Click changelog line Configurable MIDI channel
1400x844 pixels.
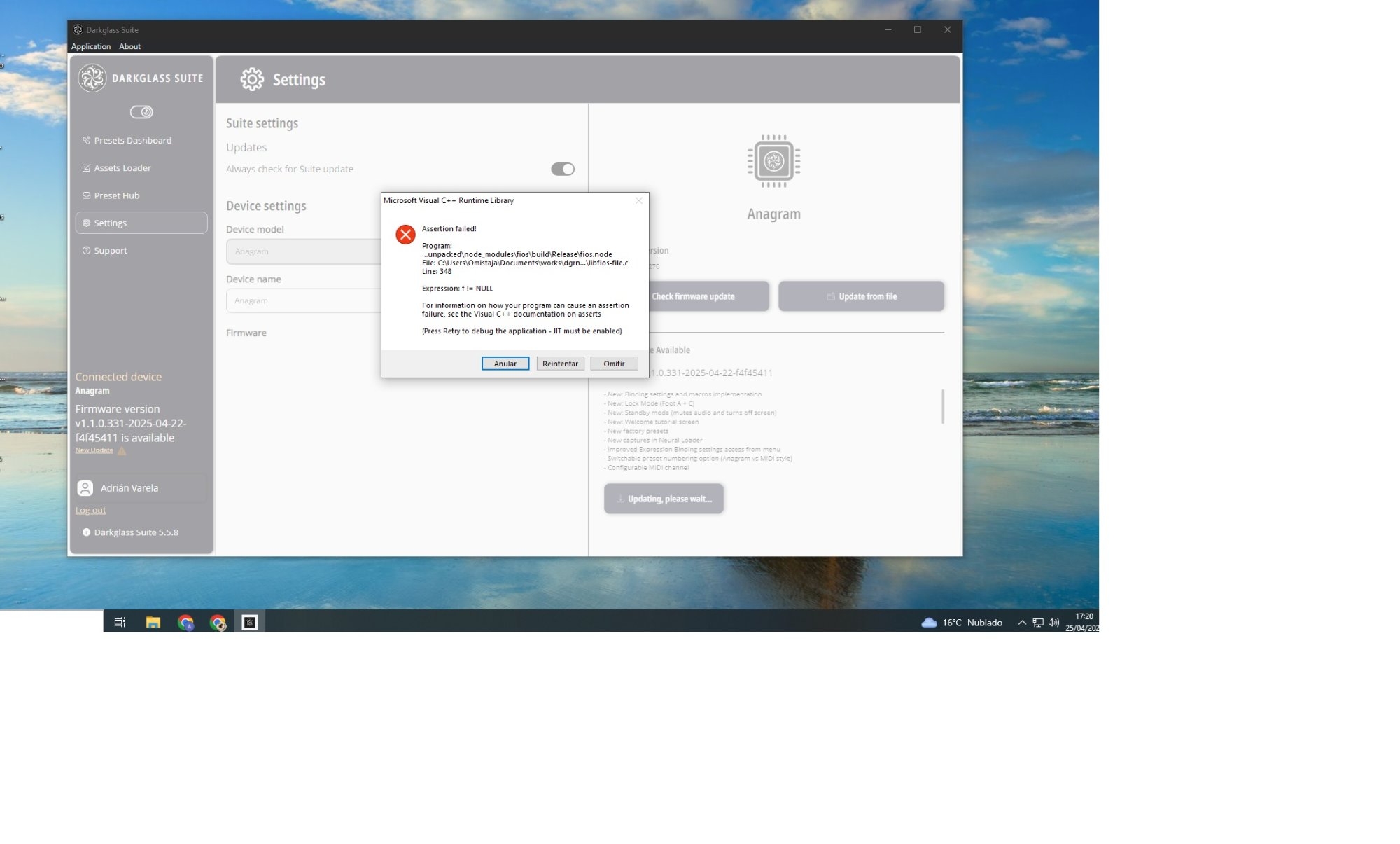coord(646,468)
